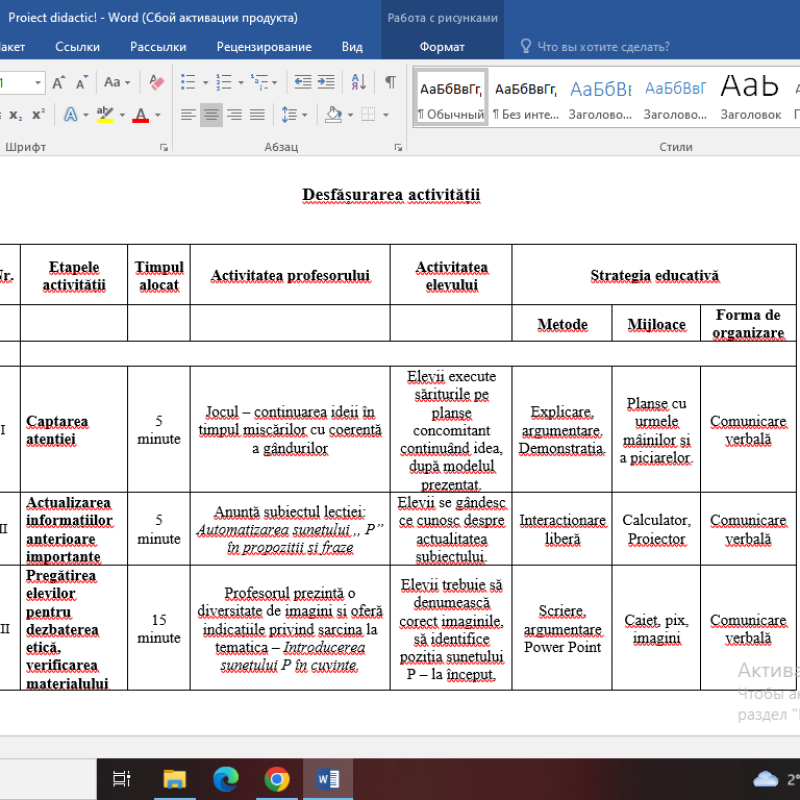Click the Increase Font Size icon
Screen dimensions: 800x800
59,81
